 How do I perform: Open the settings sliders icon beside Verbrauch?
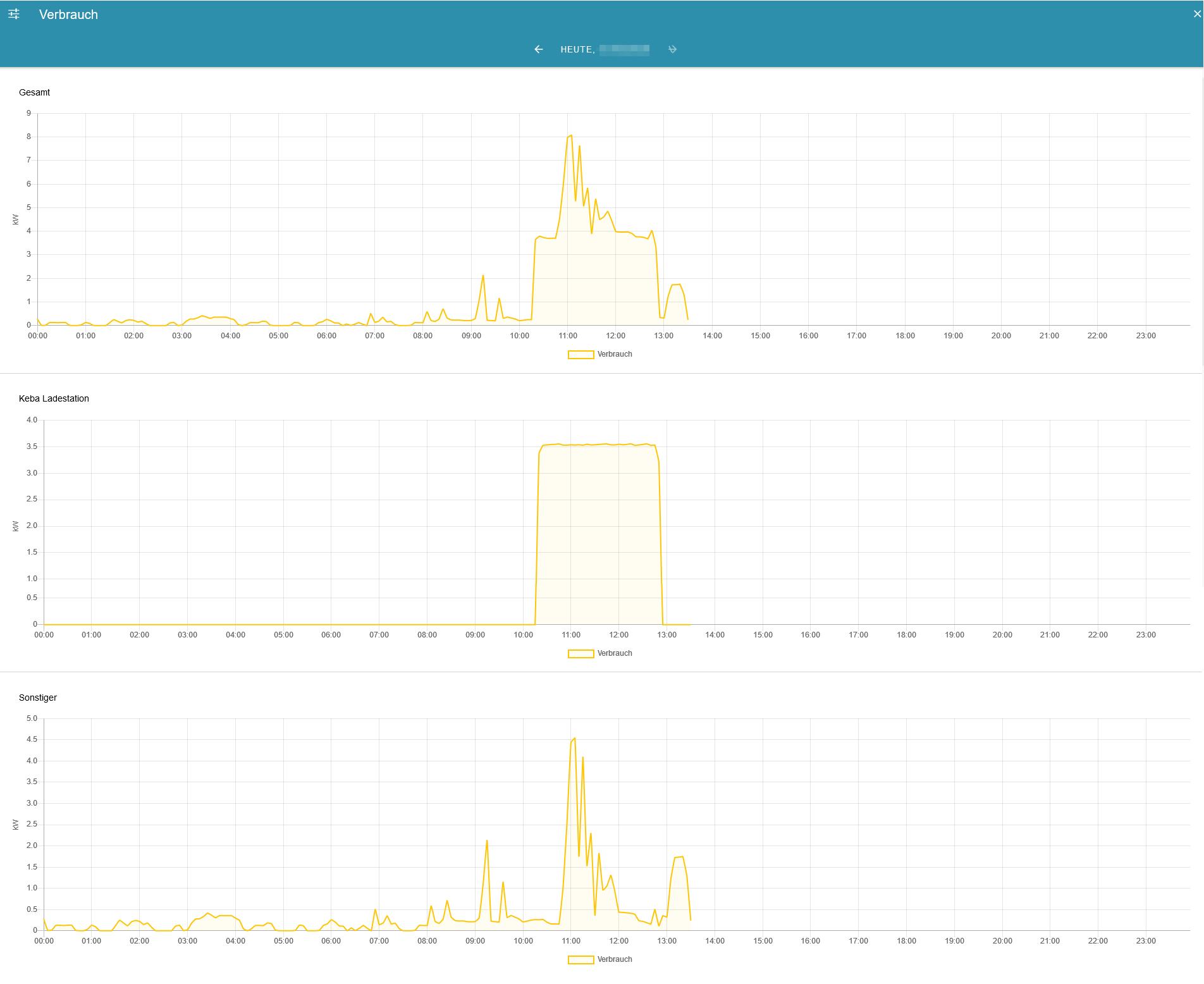(14, 14)
